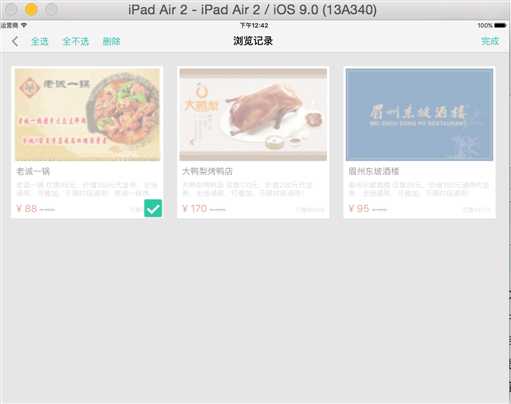Open the 老城一锅 hot pot dish thumbnail

point(87,115)
